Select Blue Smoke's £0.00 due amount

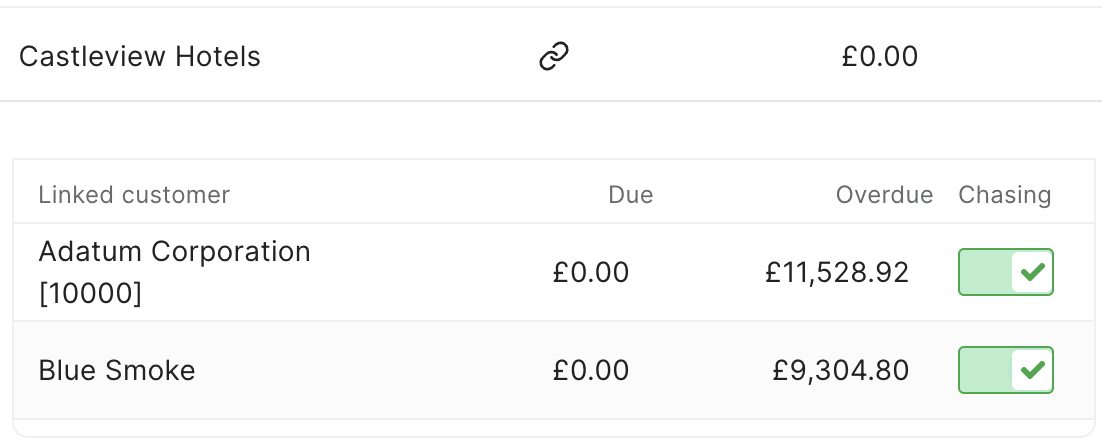pyautogui.click(x=590, y=370)
